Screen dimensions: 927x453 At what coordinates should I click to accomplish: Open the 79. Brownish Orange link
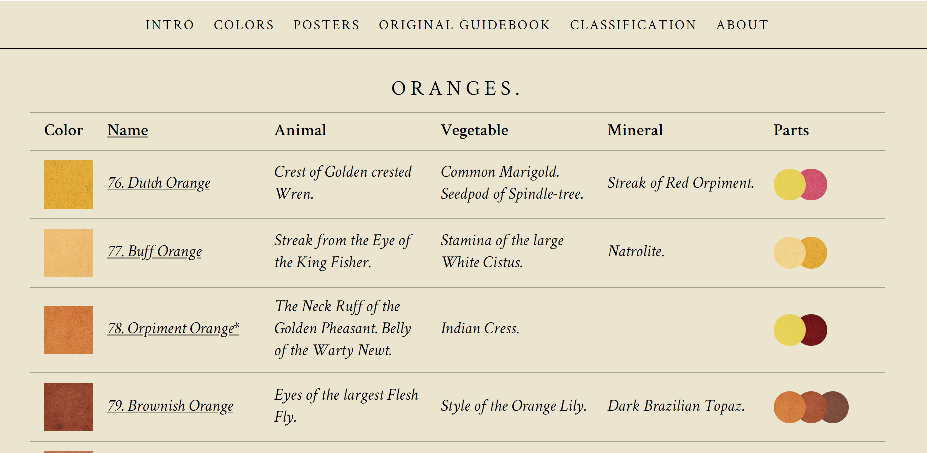click(x=170, y=406)
